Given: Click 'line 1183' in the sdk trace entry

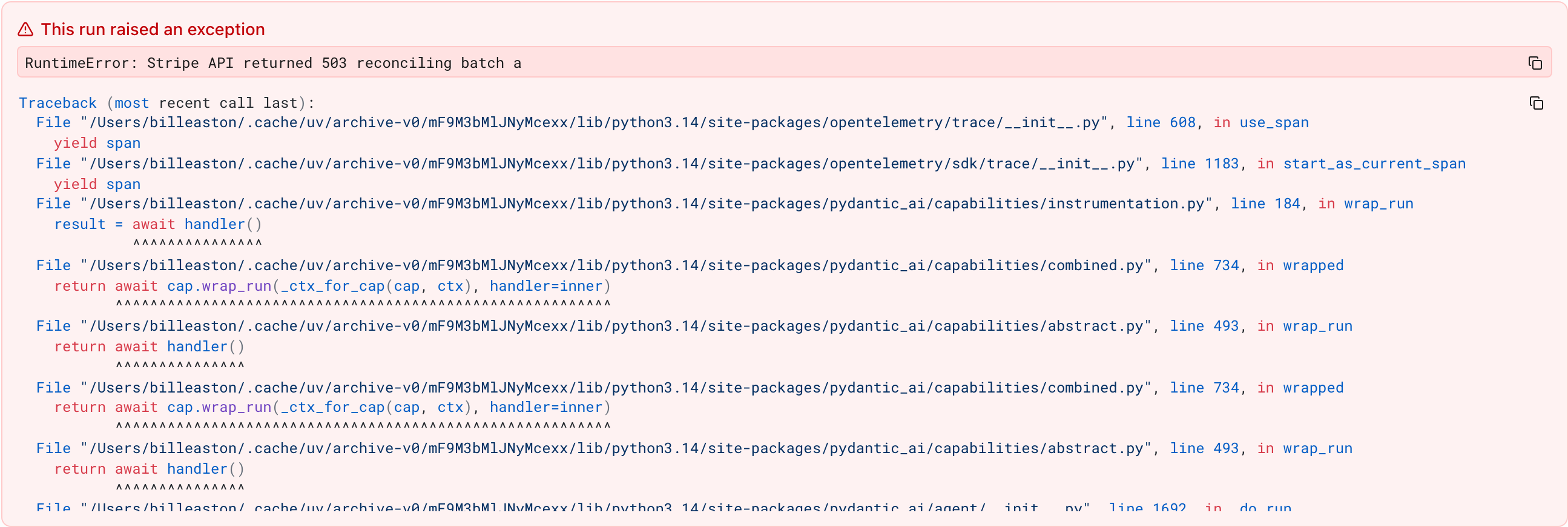Looking at the screenshot, I should 1200,164.
